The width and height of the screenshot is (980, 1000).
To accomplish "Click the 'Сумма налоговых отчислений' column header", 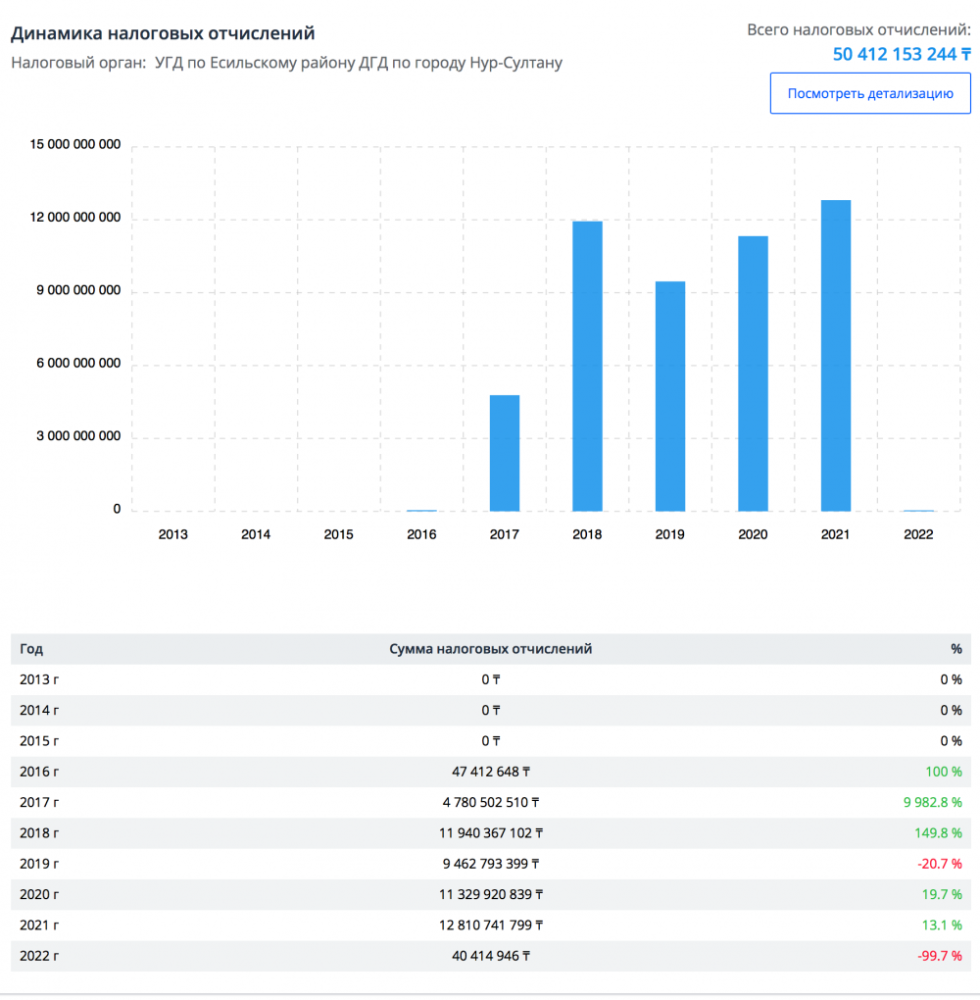I will pyautogui.click(x=490, y=649).
